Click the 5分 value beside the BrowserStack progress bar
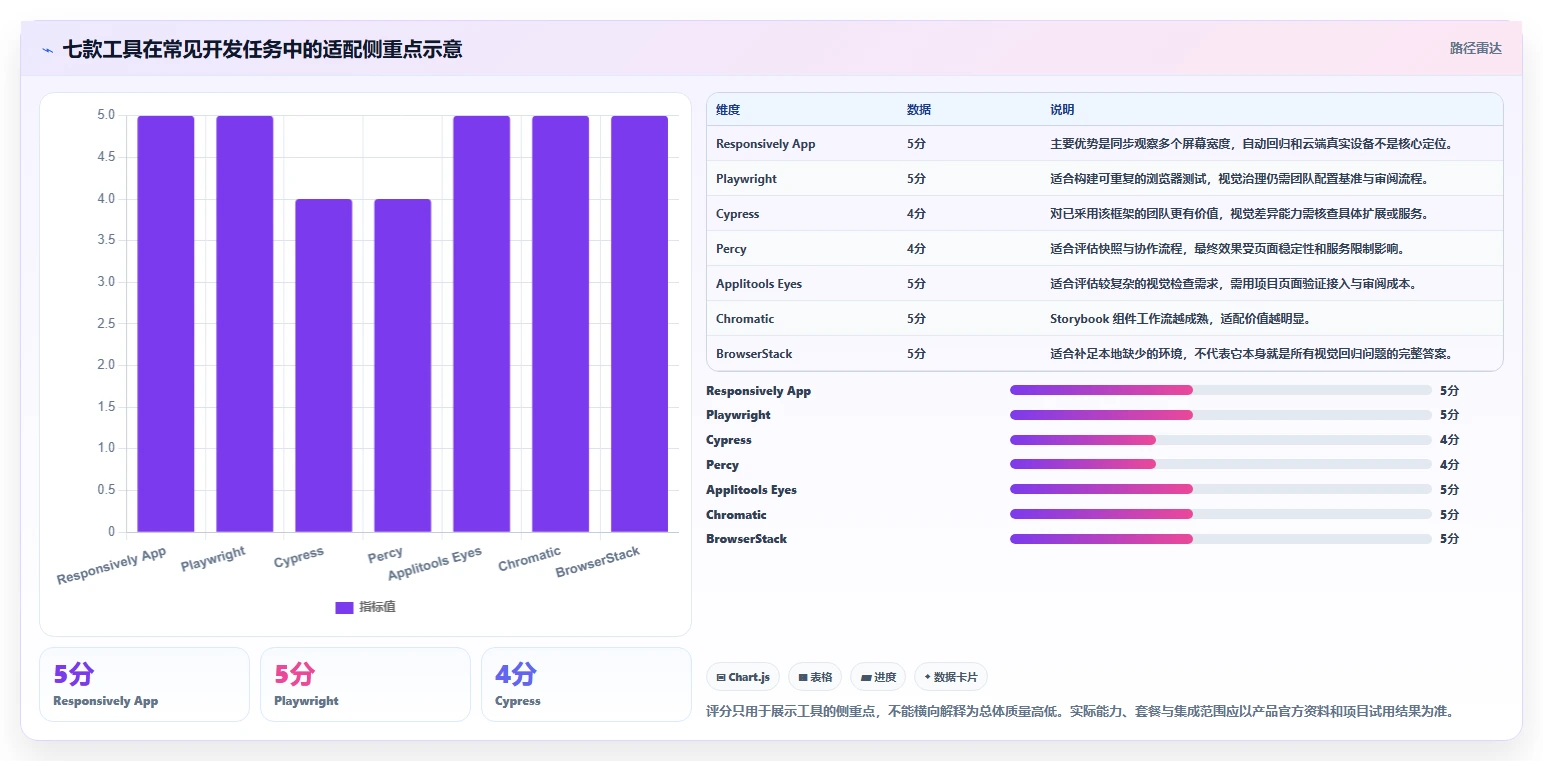The height and width of the screenshot is (761, 1543). tap(1449, 539)
